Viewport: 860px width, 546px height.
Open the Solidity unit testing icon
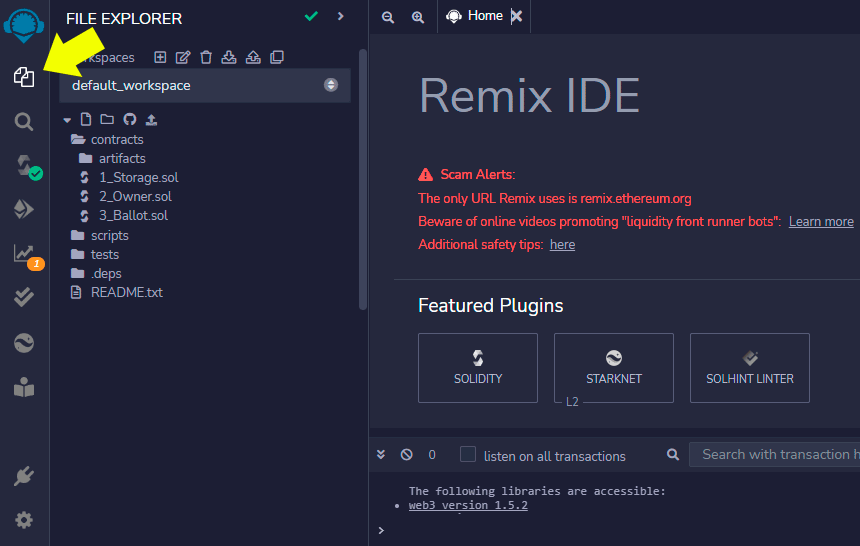tap(24, 297)
